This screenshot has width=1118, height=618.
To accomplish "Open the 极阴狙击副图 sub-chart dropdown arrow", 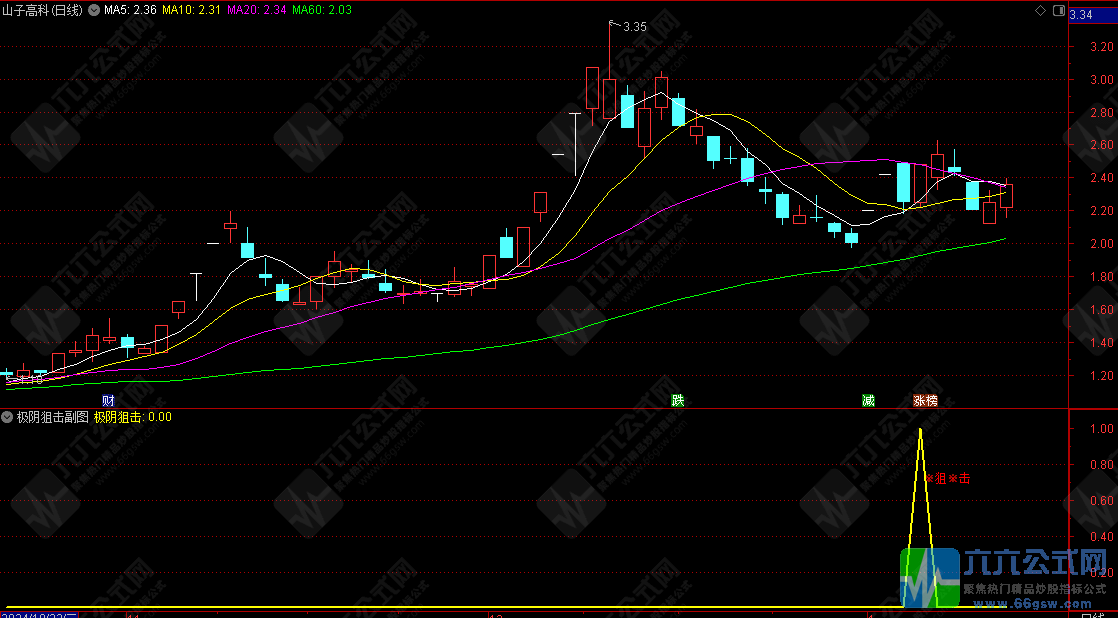I will tap(7, 417).
